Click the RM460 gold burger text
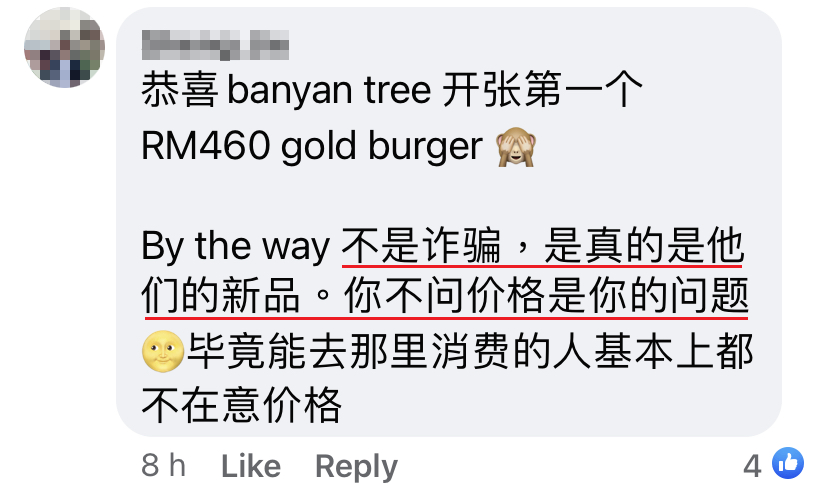The image size is (828, 488). point(312,146)
